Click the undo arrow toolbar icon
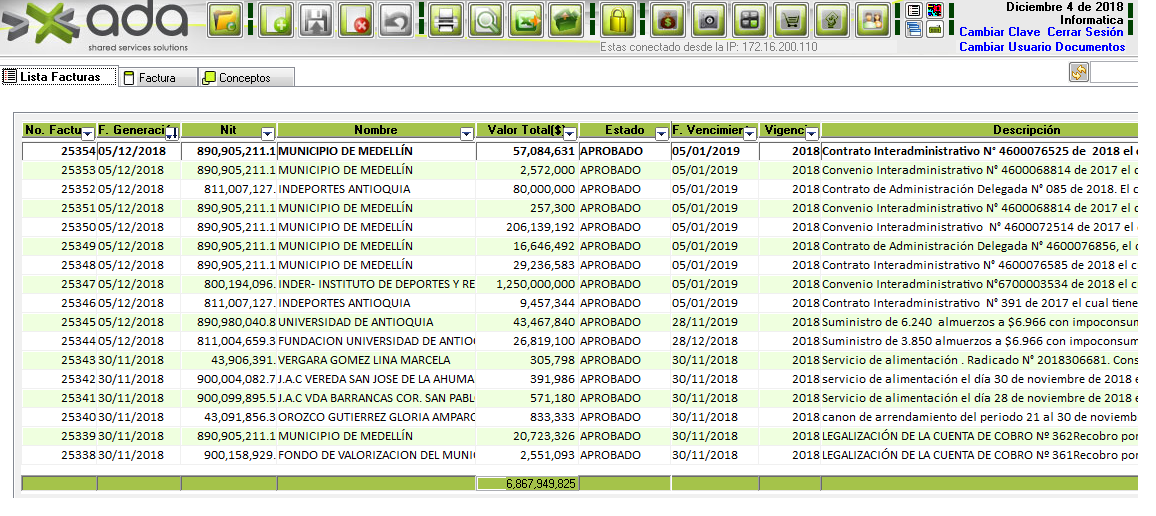This screenshot has width=1156, height=516. (x=397, y=20)
